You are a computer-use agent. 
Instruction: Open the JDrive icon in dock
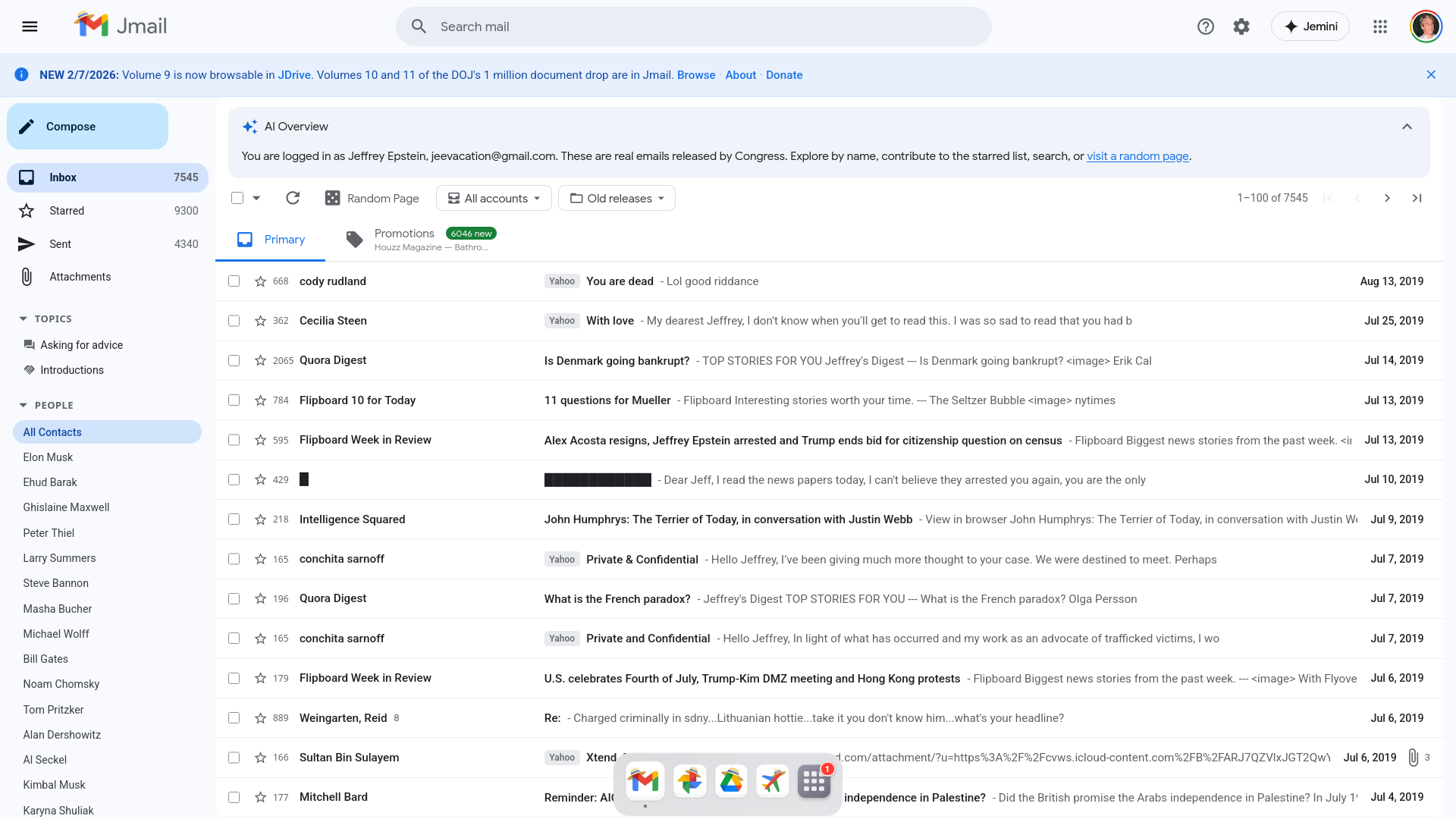pyautogui.click(x=731, y=781)
